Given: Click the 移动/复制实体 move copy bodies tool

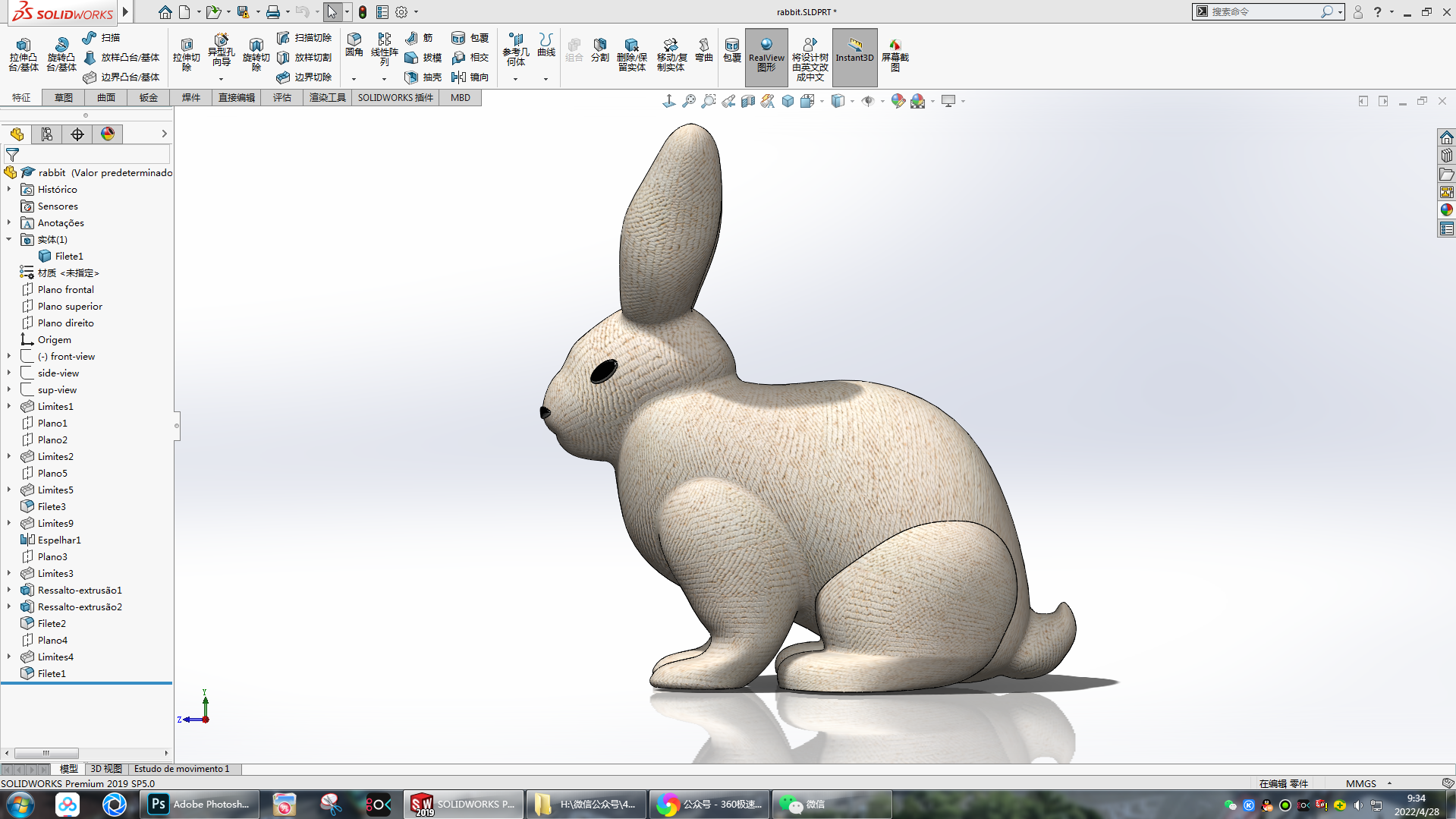Looking at the screenshot, I should [x=671, y=55].
